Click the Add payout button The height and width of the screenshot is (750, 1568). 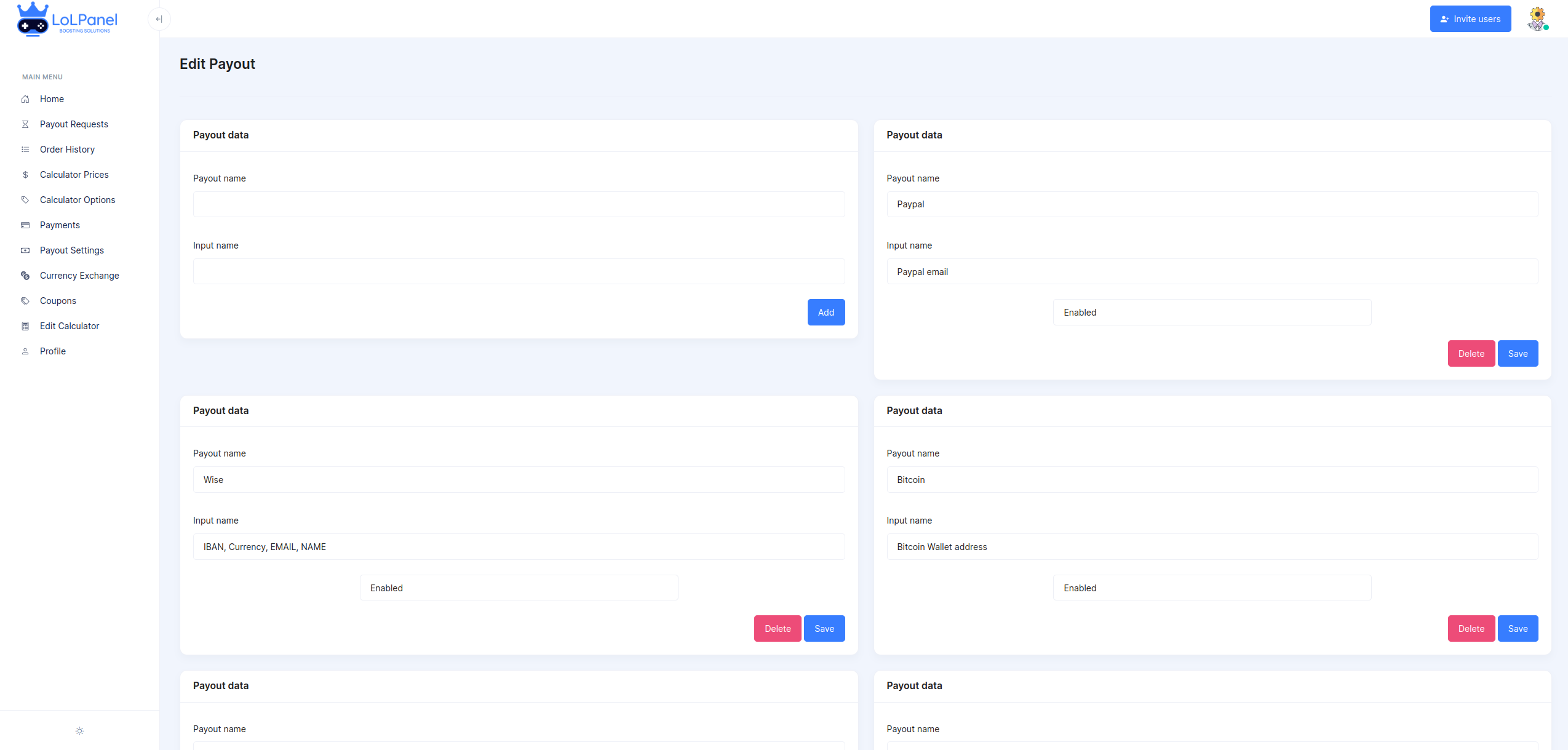[x=826, y=313]
